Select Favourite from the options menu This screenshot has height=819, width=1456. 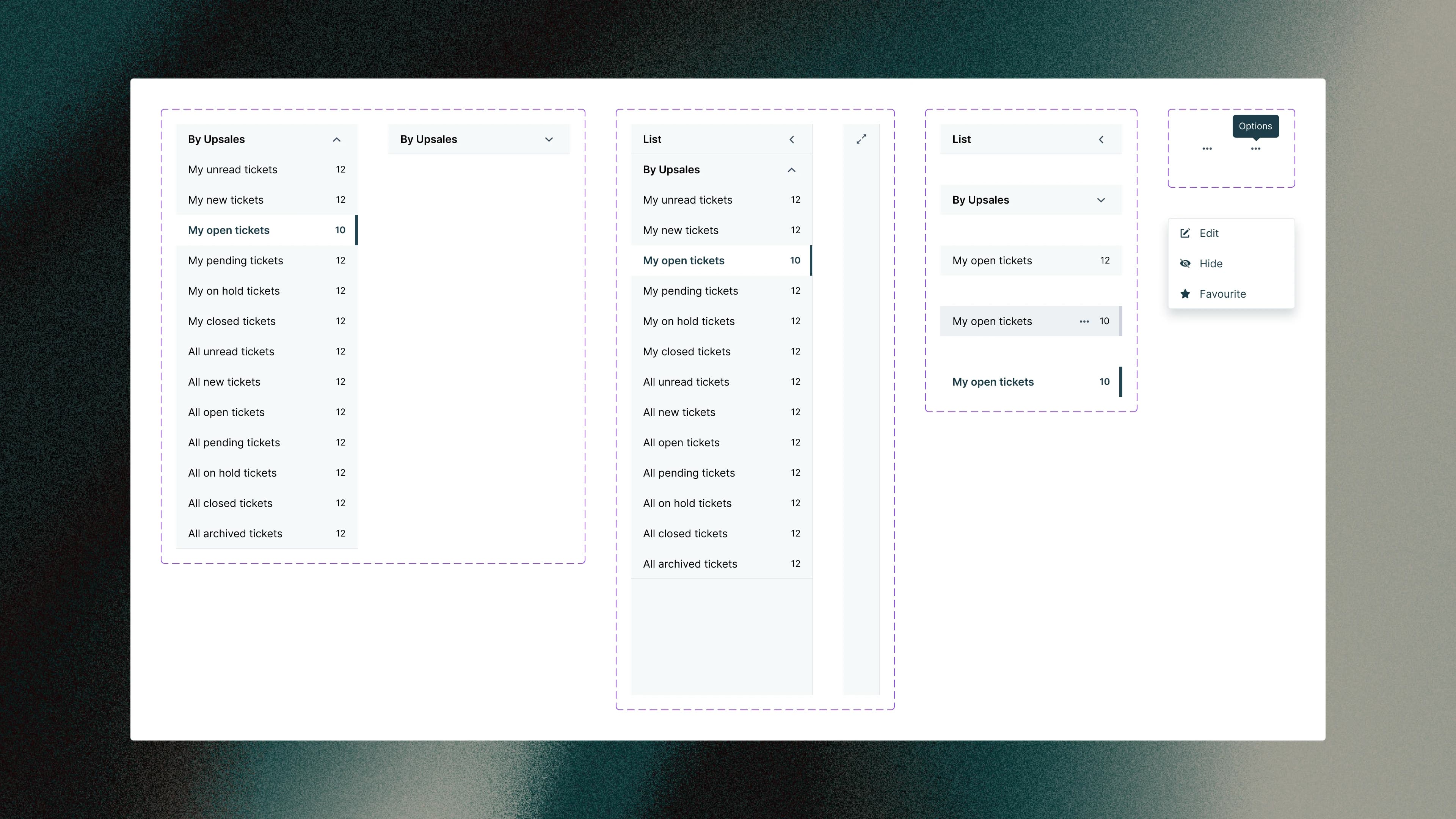(1222, 293)
